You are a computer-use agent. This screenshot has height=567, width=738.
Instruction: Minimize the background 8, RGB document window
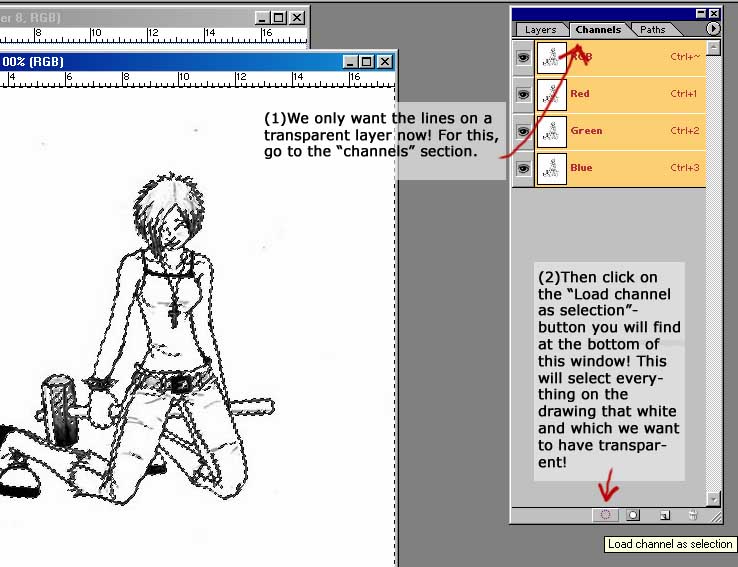coord(262,18)
